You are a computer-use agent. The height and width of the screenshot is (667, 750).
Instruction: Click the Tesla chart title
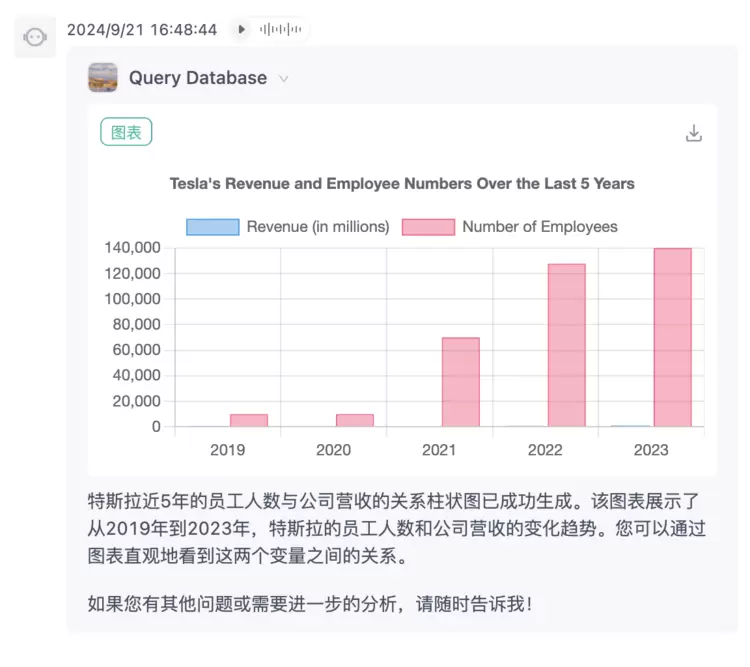coord(402,184)
